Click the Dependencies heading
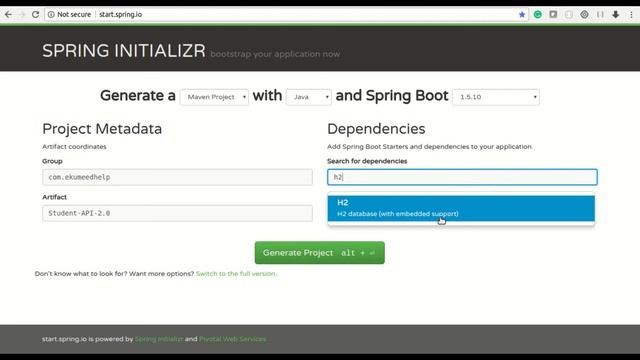 point(376,129)
